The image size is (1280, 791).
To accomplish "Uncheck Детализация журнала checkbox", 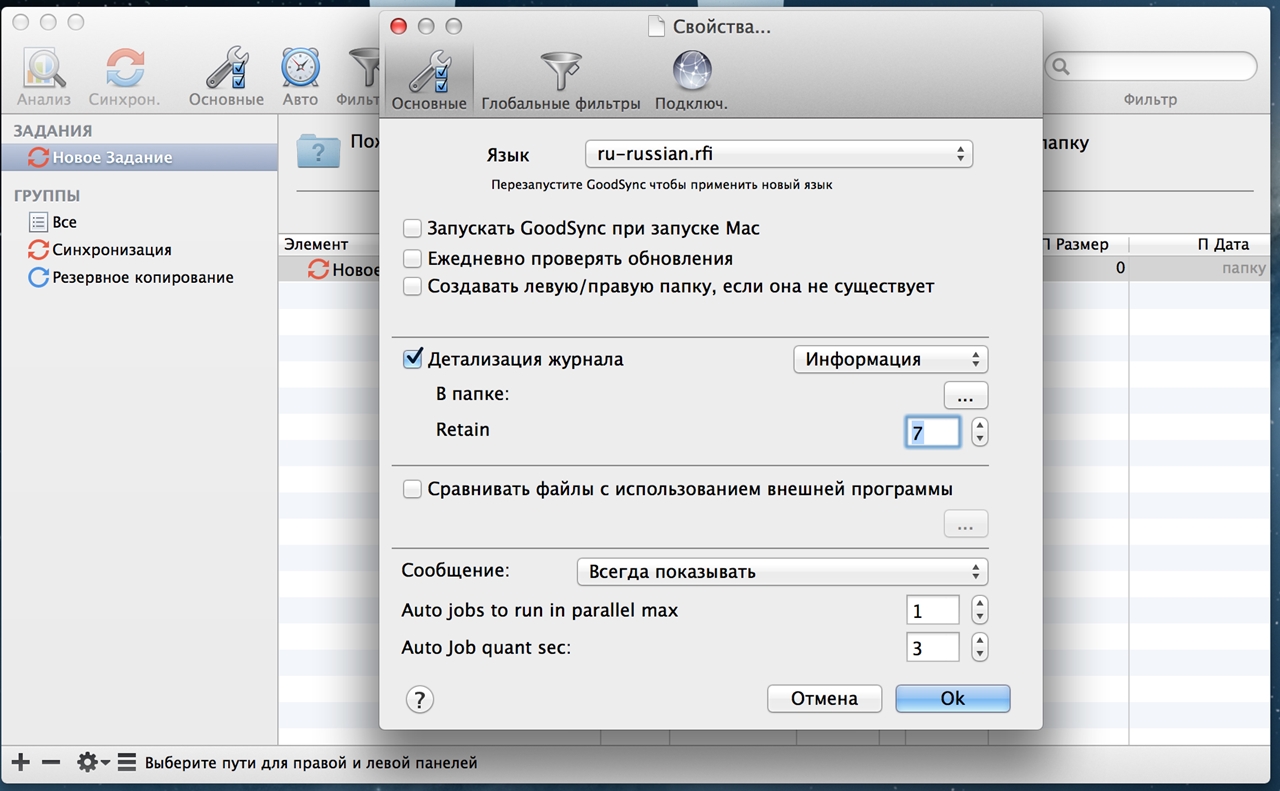I will tap(412, 359).
